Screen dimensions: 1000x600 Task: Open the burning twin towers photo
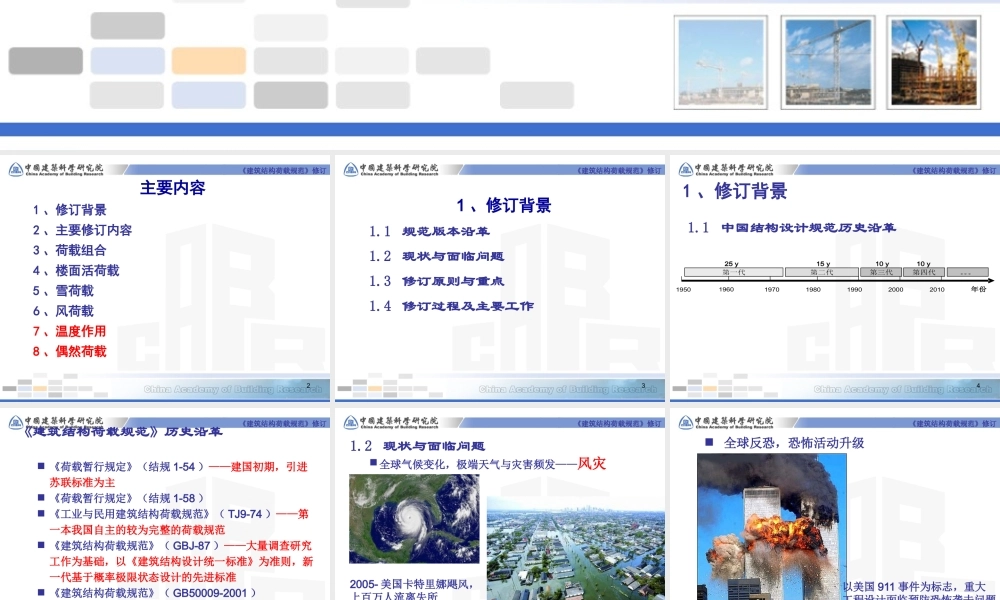pos(772,527)
